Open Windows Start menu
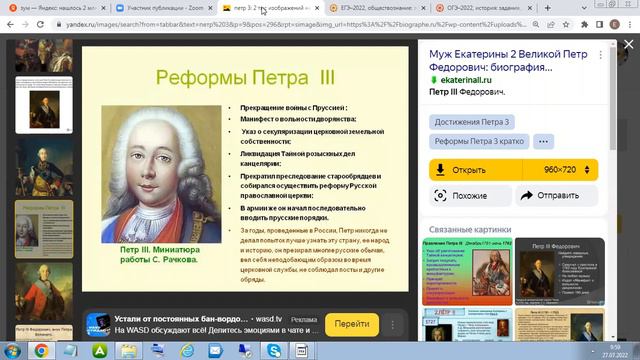Screen dimensions: 640x360 [x=11, y=351]
